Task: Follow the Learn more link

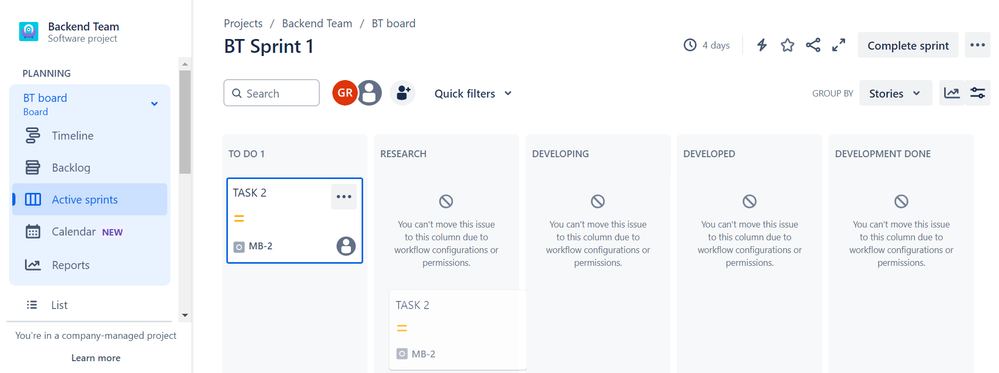Action: coord(96,358)
